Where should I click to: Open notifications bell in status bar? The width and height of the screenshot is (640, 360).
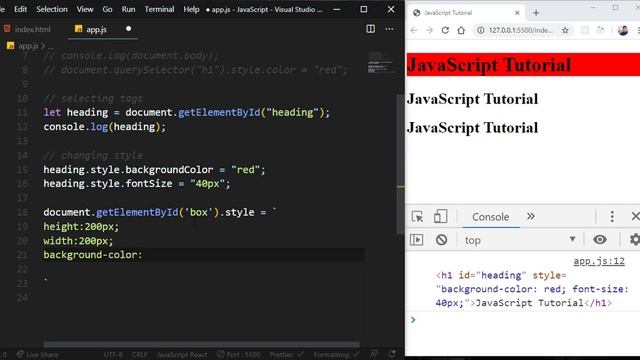click(x=392, y=354)
